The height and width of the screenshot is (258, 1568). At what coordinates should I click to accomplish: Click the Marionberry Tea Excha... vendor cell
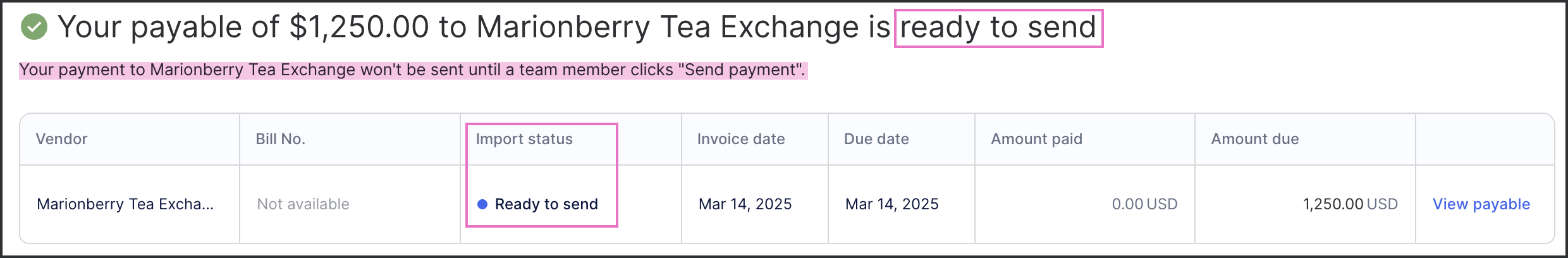(x=125, y=204)
